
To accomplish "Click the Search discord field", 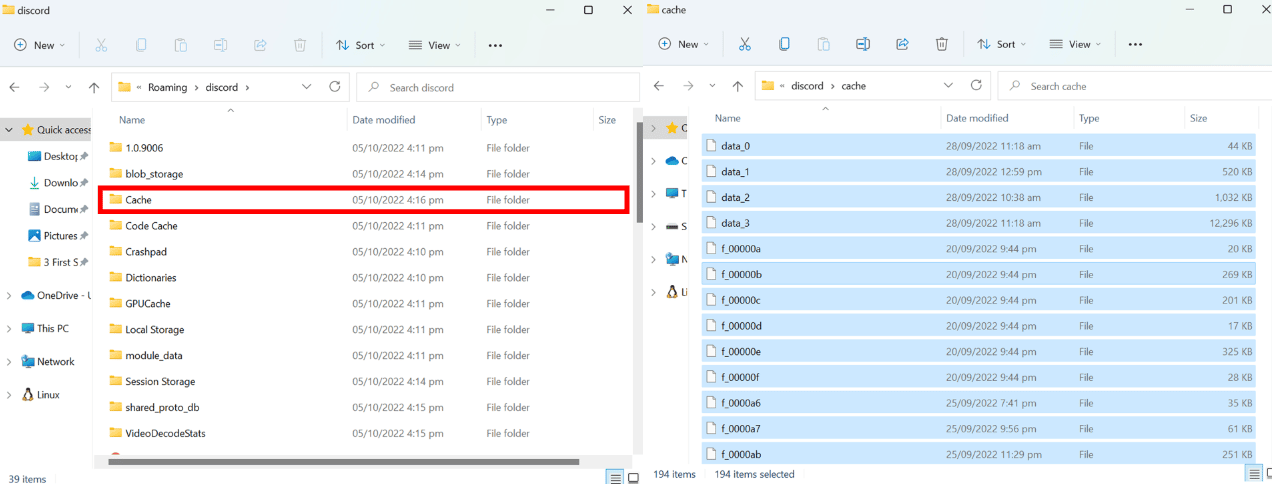I will point(498,87).
